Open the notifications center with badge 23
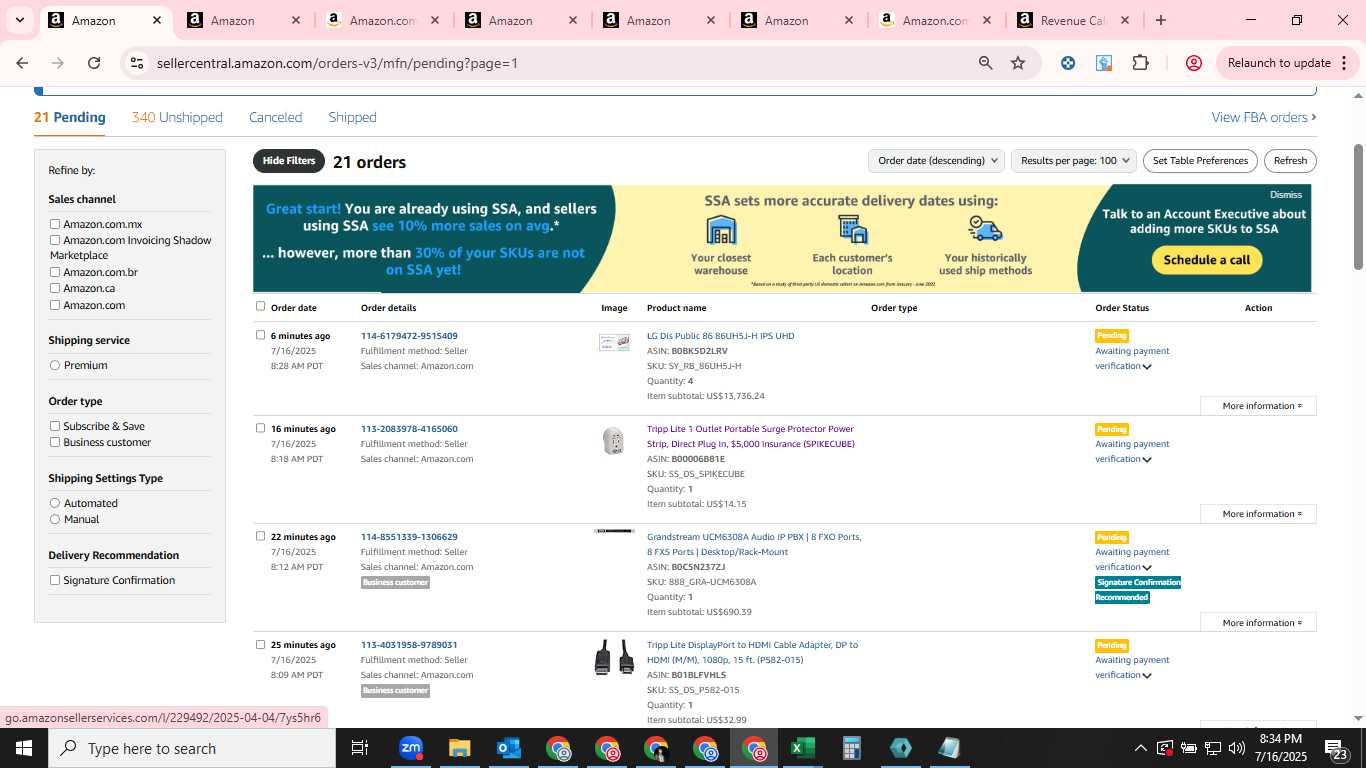This screenshot has width=1366, height=768. [x=1337, y=749]
